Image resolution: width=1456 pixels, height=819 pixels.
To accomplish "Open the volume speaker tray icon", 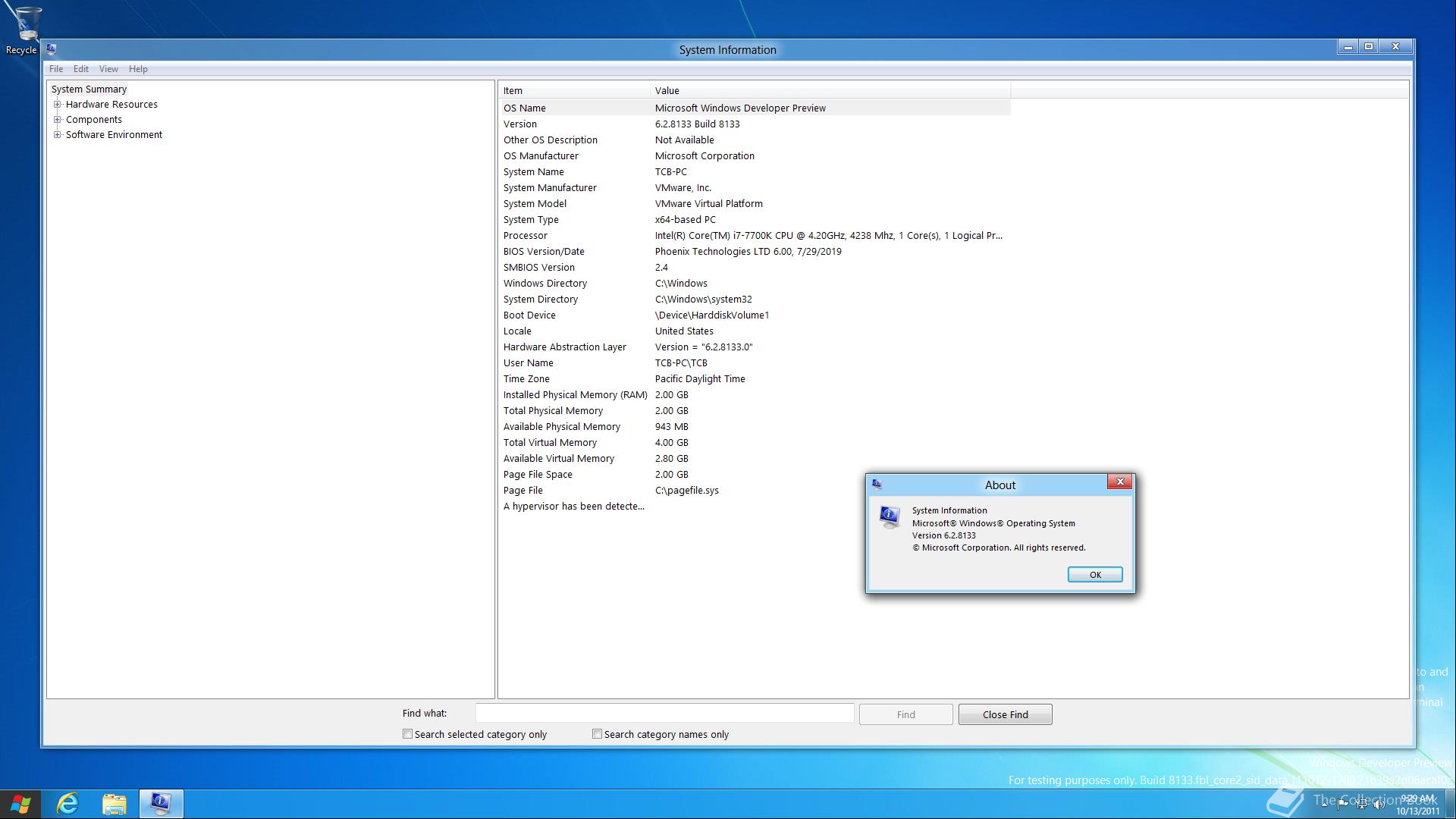I will point(1379,804).
